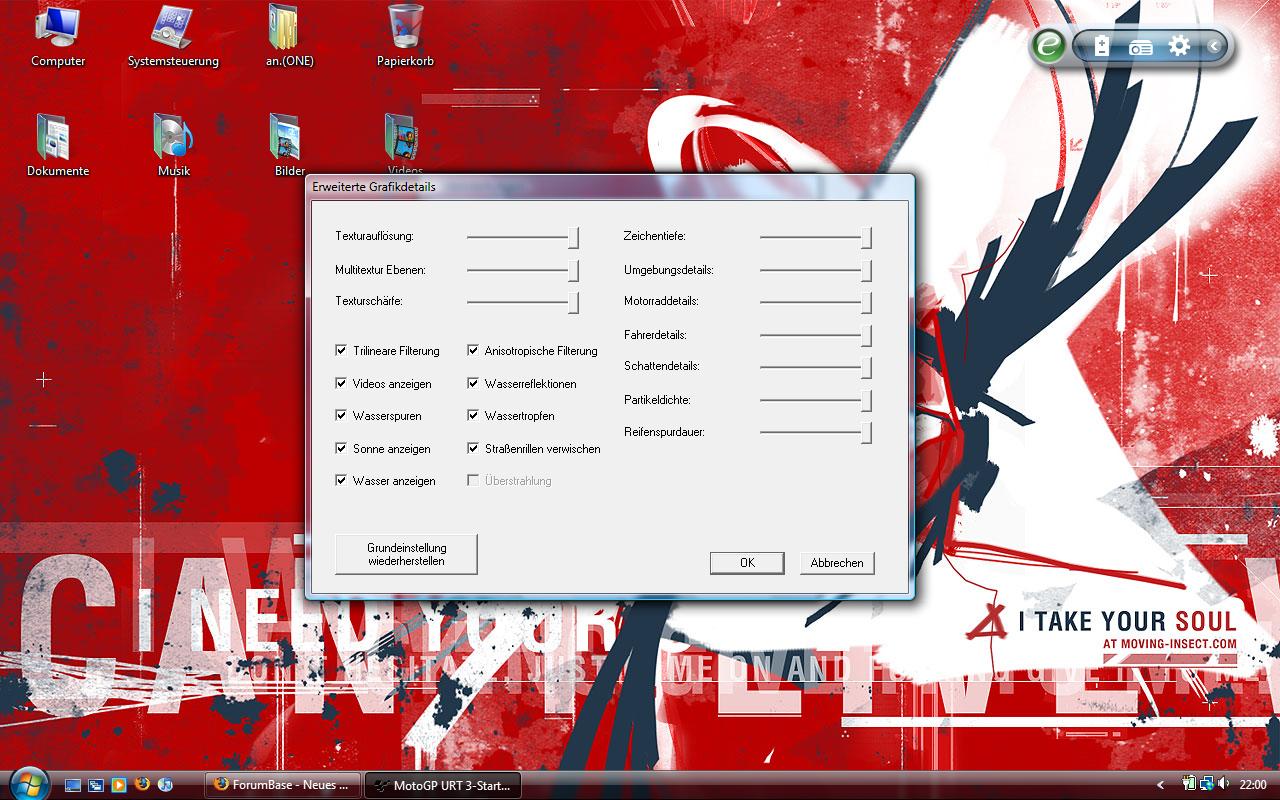Viewport: 1280px width, 800px height.
Task: Select the Musik folder on desktop
Action: pyautogui.click(x=173, y=146)
